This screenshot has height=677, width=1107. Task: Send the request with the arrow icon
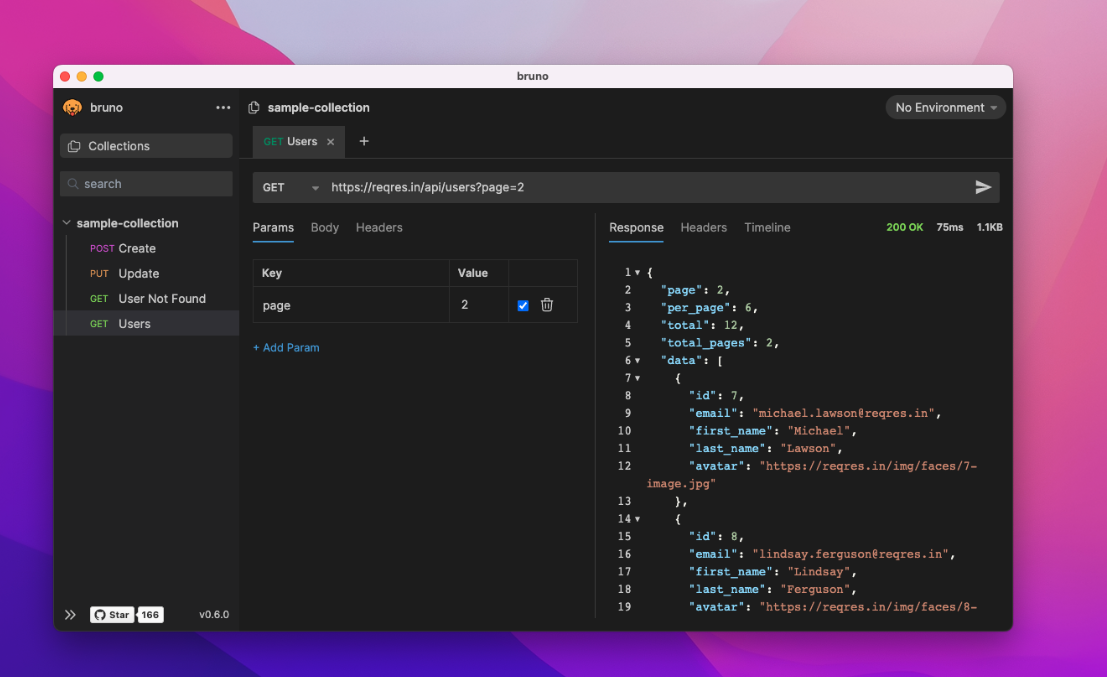[x=983, y=187]
